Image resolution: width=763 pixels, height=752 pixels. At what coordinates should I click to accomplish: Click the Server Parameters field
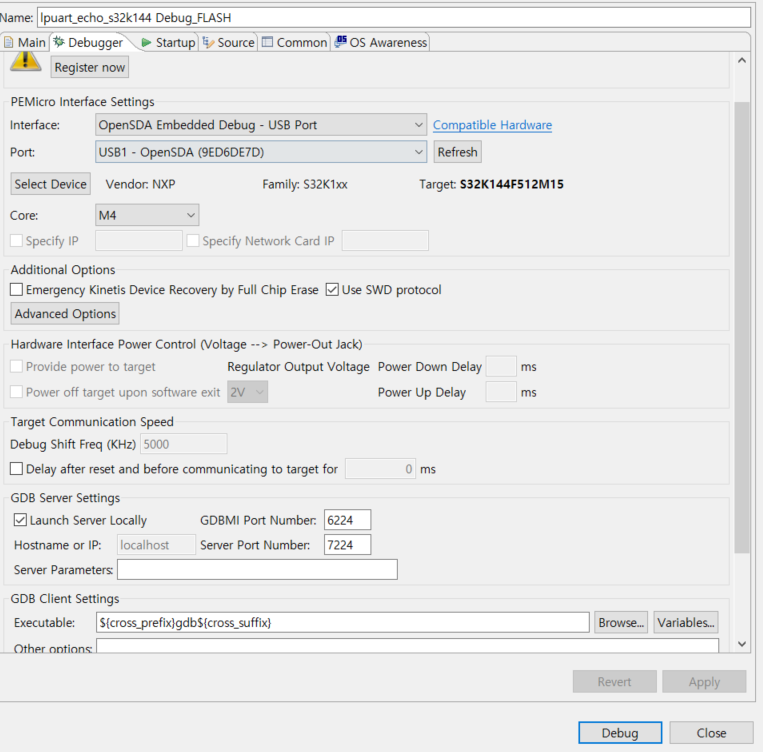pos(257,569)
